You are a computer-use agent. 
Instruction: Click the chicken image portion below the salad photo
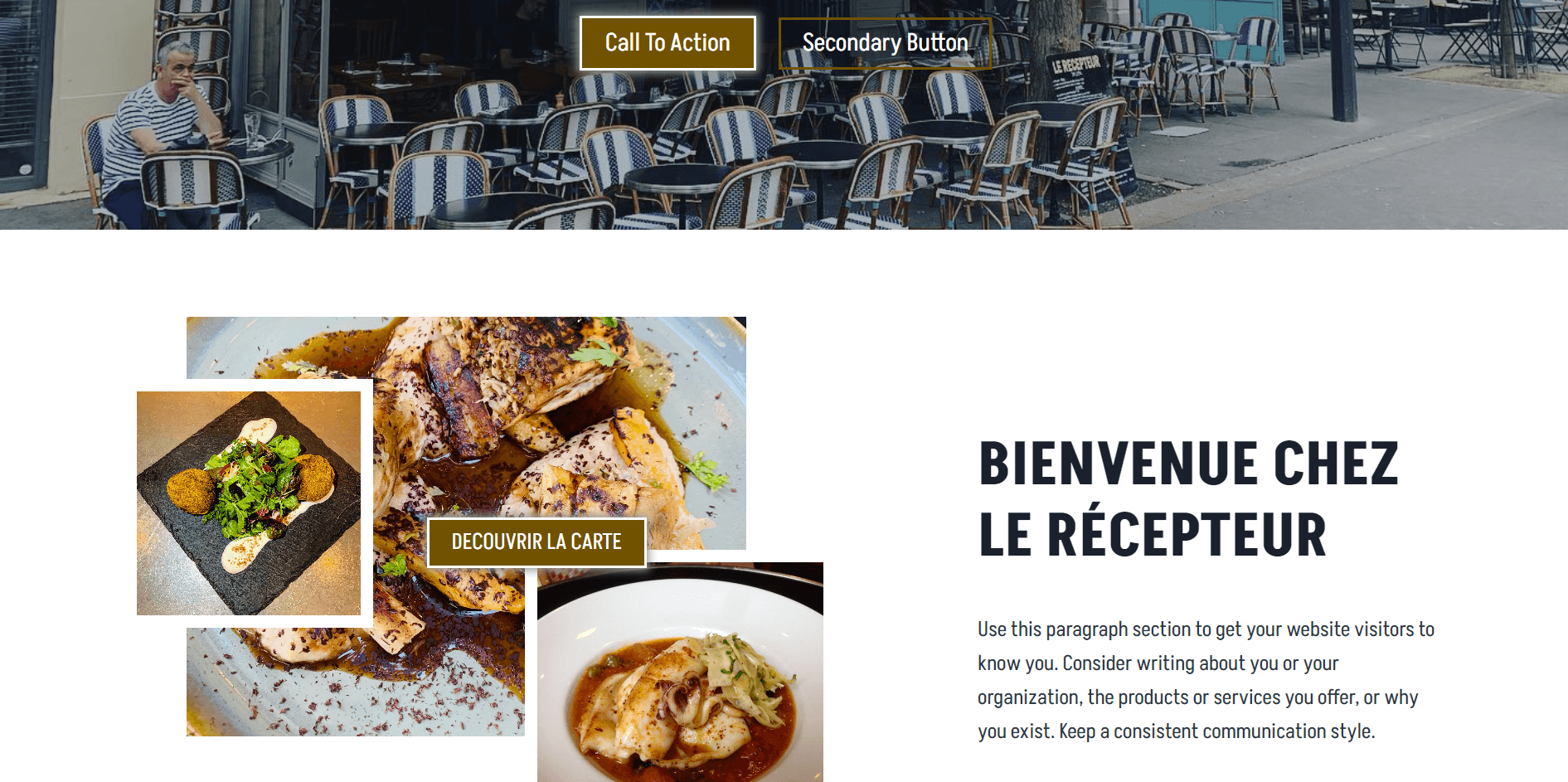click(x=355, y=682)
